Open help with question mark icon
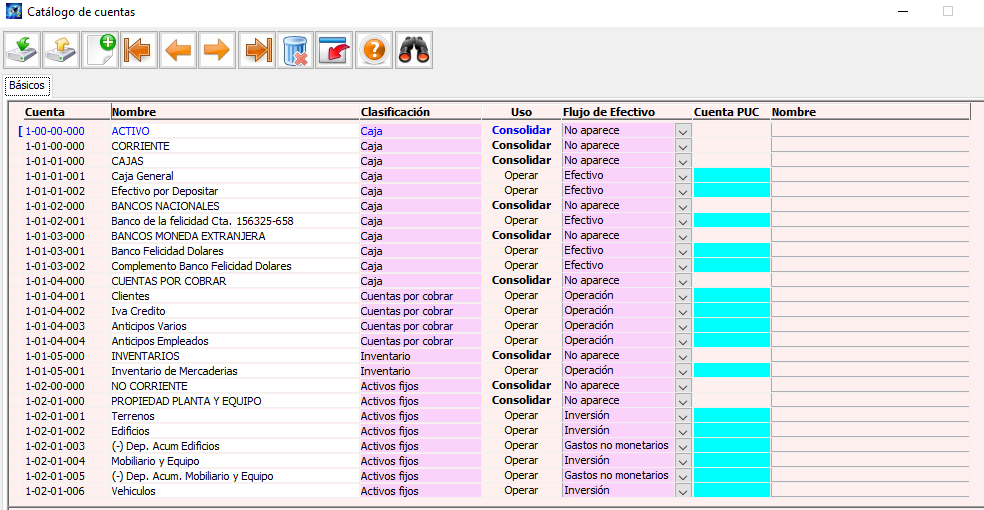Image resolution: width=984 pixels, height=510 pixels. (374, 50)
